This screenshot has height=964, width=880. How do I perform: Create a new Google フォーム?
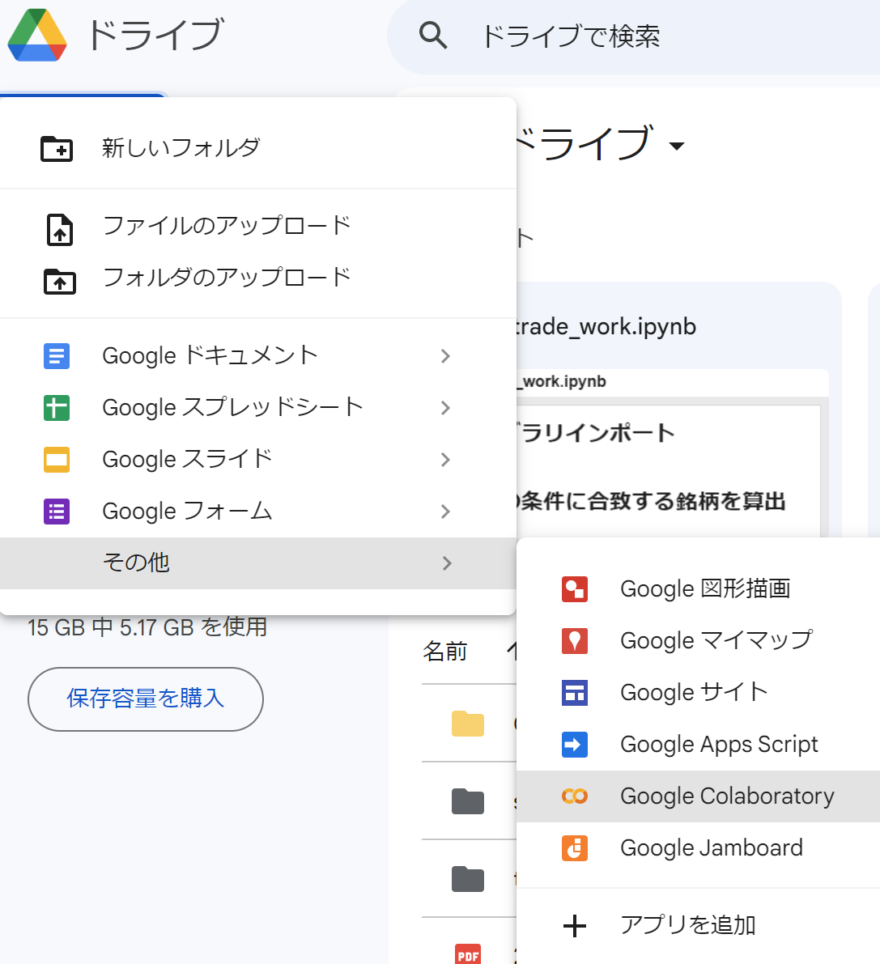tap(258, 512)
